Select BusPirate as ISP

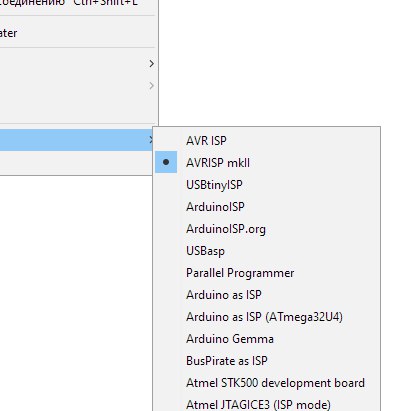click(266, 360)
